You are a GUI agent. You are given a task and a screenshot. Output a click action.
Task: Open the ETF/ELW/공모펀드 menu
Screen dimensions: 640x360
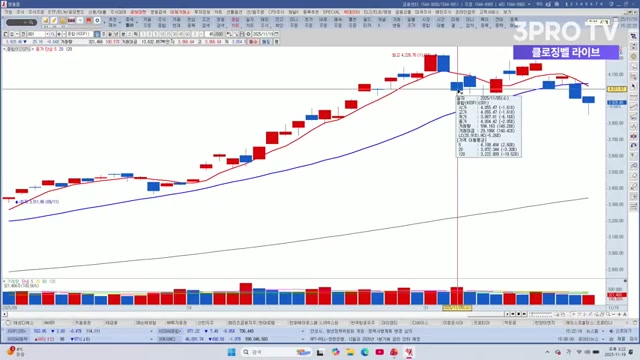pyautogui.click(x=66, y=12)
